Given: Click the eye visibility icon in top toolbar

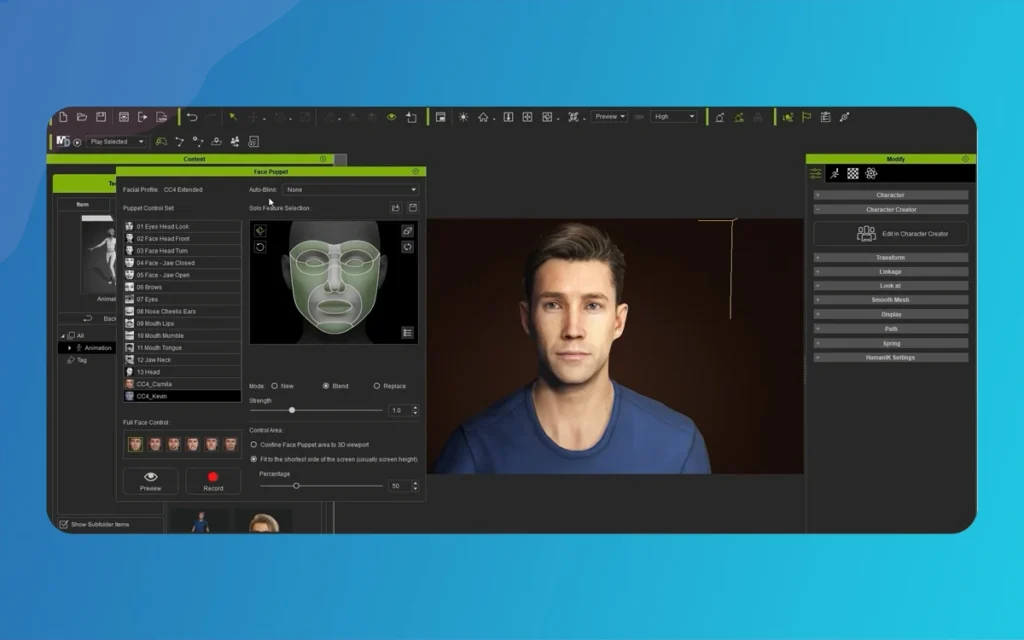Looking at the screenshot, I should tap(390, 118).
